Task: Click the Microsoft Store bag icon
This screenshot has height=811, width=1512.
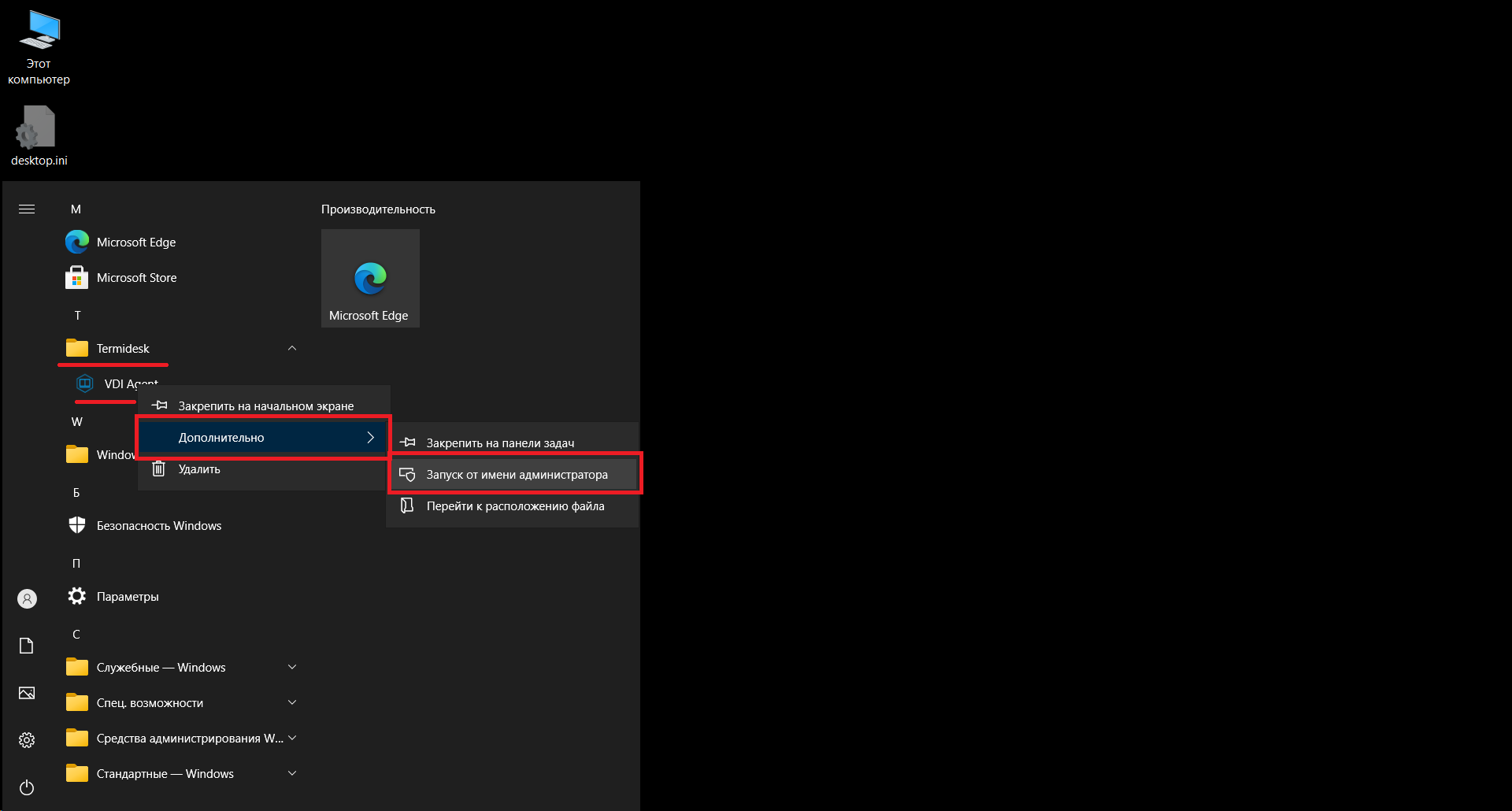Action: click(x=77, y=277)
